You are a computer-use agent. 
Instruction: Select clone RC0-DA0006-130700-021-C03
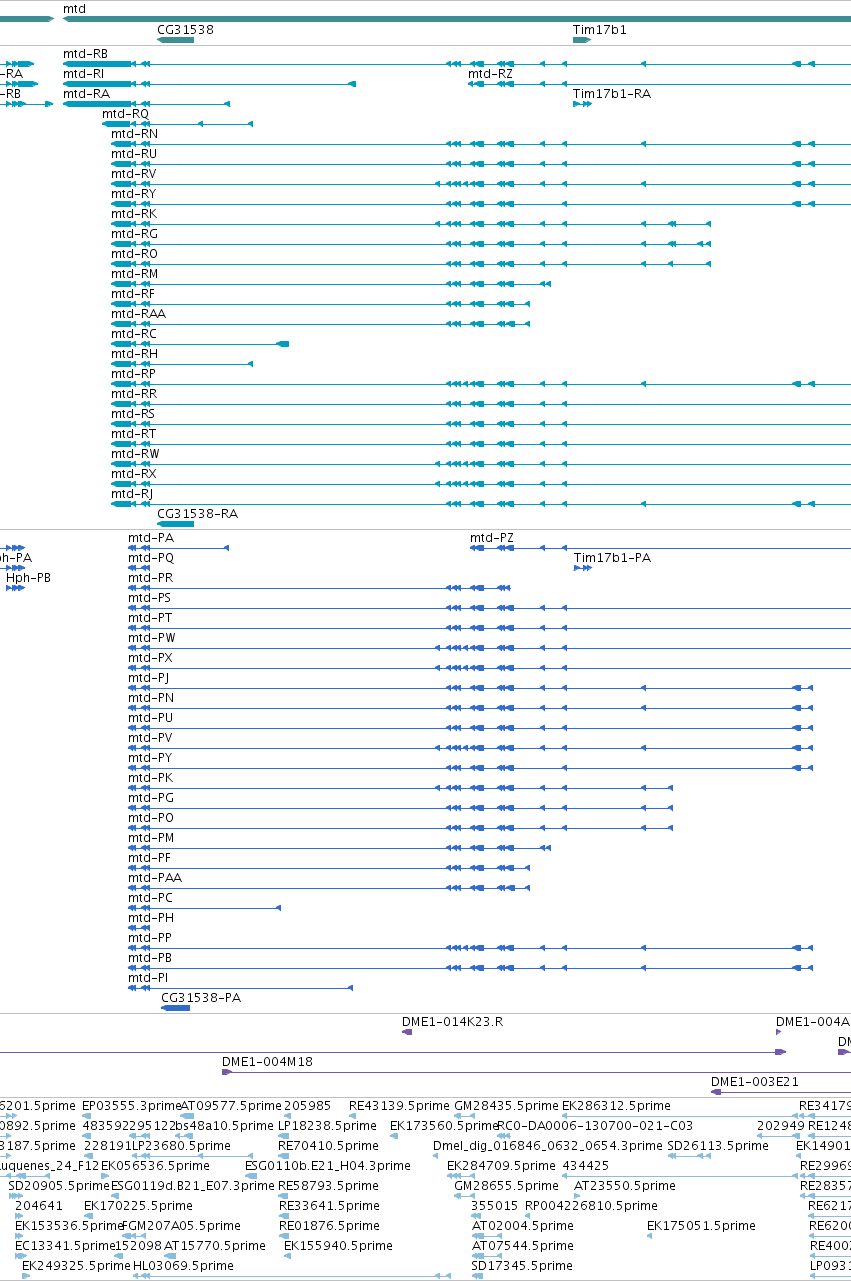tap(595, 1126)
